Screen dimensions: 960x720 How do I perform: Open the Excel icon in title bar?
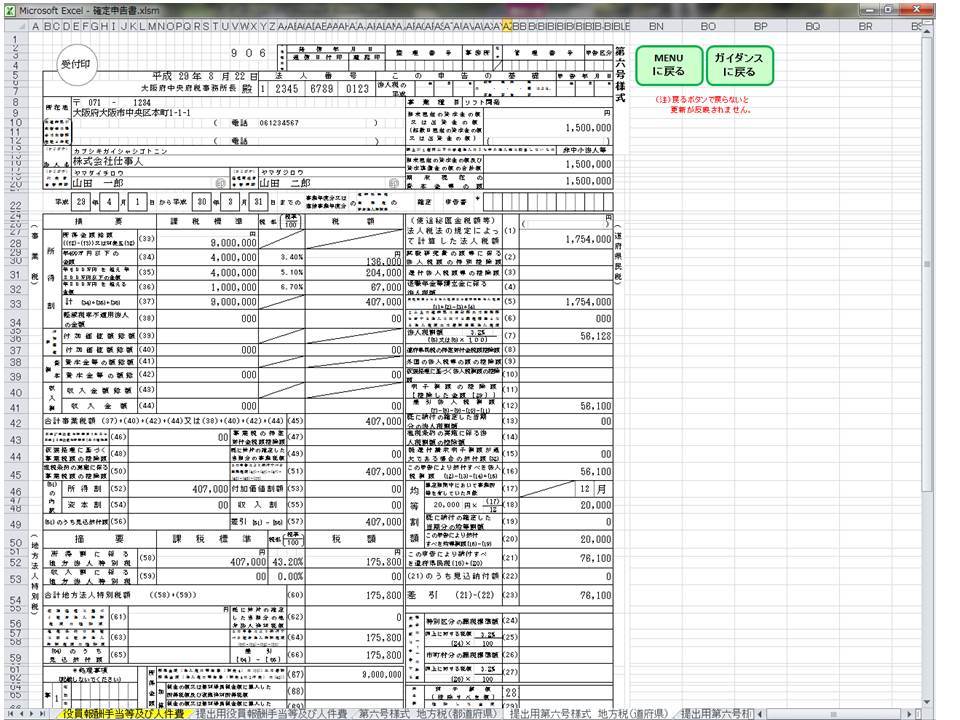[x=11, y=10]
